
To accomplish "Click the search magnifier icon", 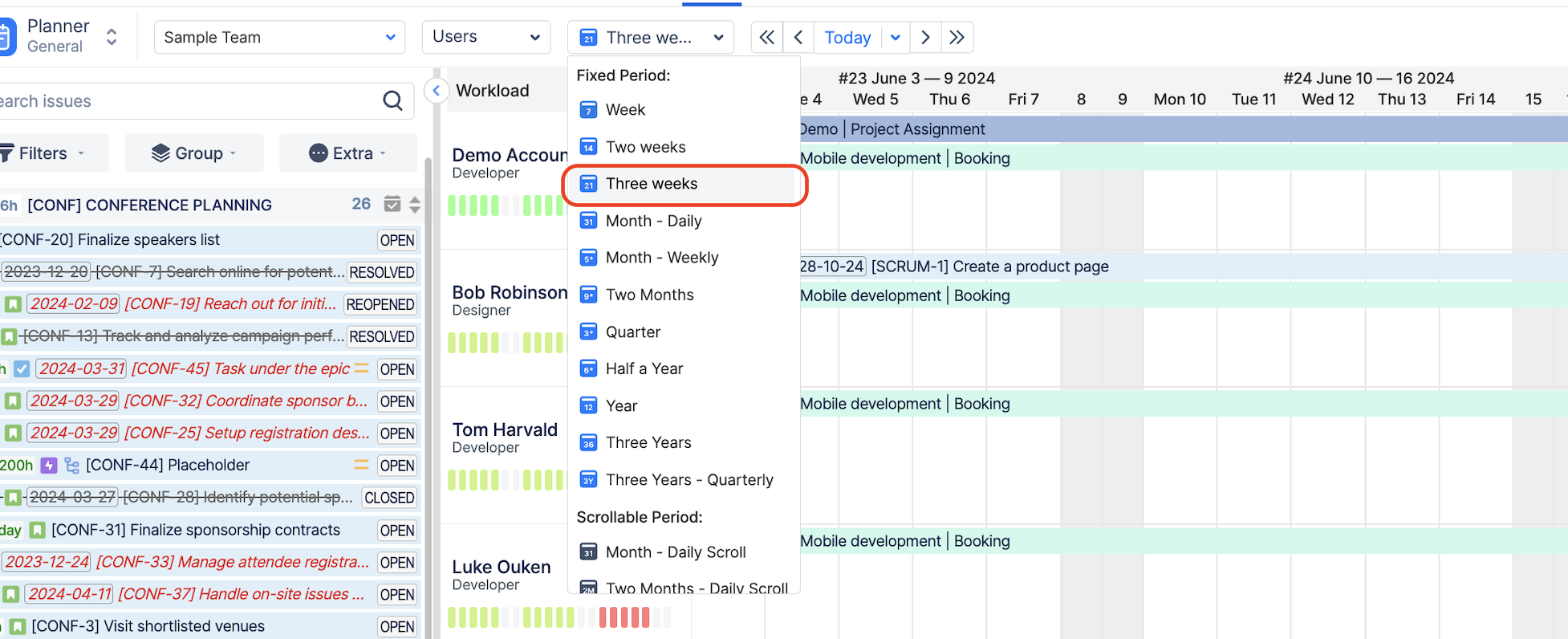I will [x=392, y=101].
